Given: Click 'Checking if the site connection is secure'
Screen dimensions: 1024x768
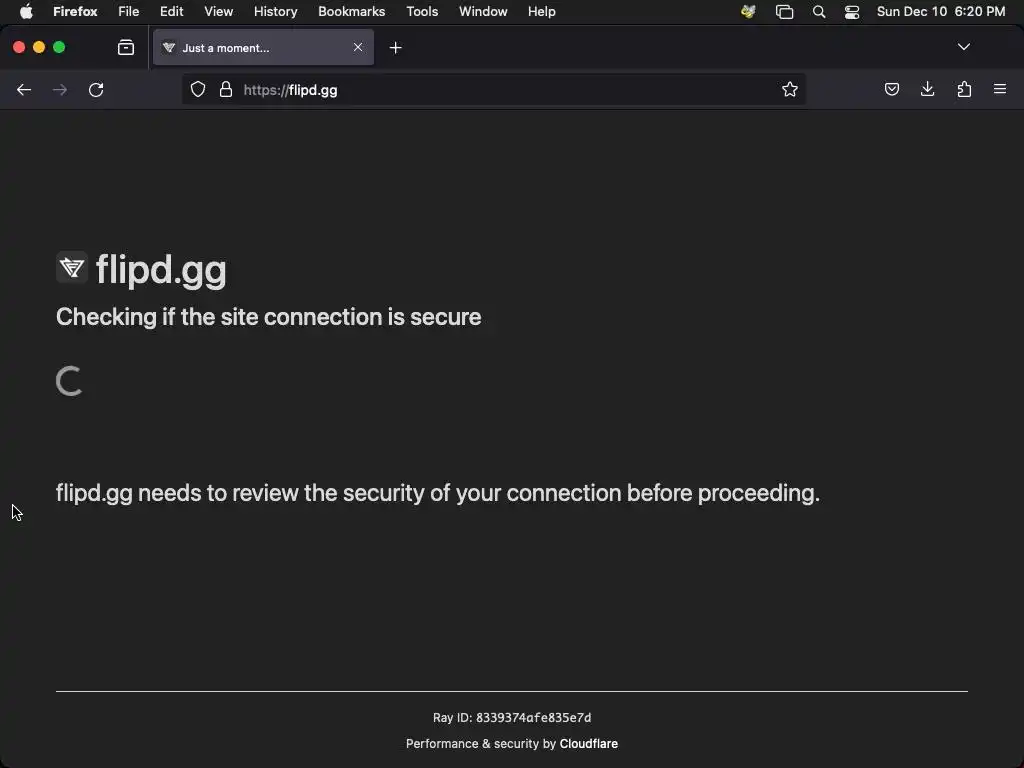Looking at the screenshot, I should click(268, 317).
